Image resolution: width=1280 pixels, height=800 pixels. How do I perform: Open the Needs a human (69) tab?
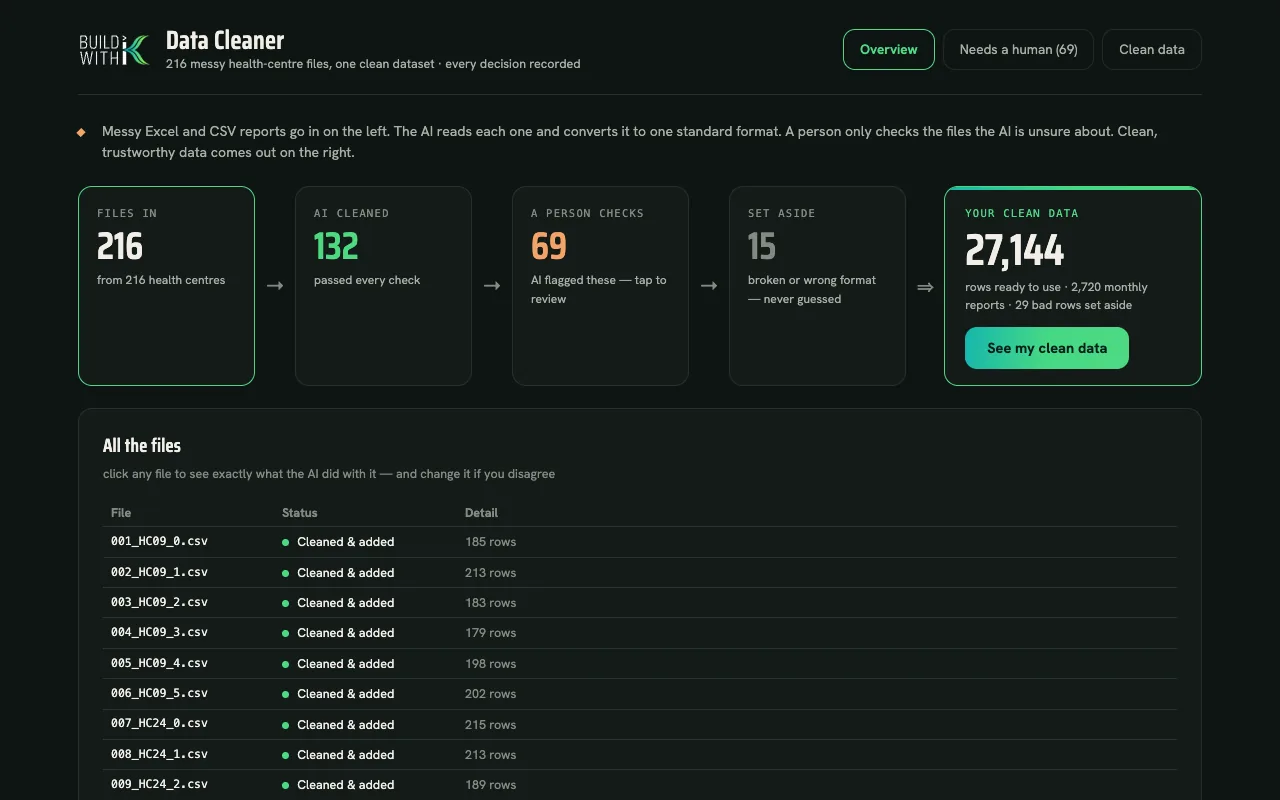click(x=1018, y=49)
